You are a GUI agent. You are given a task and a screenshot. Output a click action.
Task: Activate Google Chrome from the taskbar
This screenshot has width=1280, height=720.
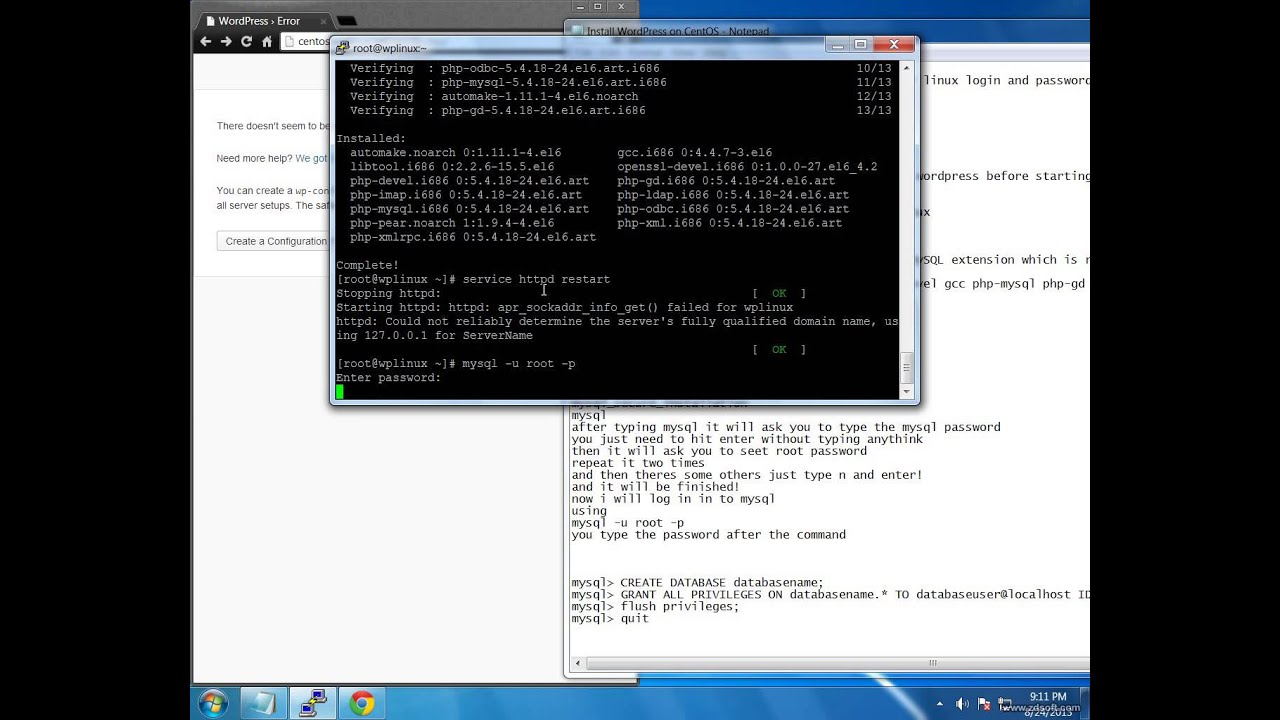click(x=362, y=704)
